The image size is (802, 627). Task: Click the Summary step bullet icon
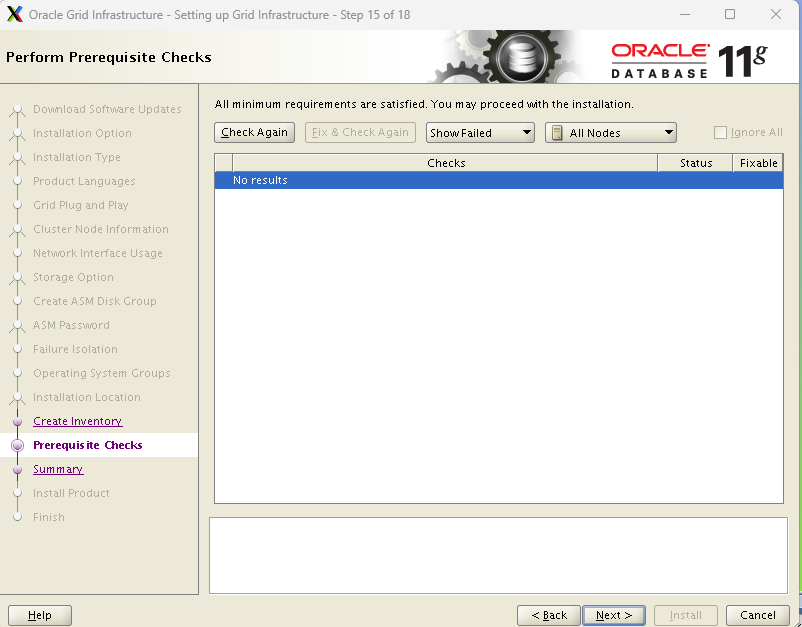(17, 469)
